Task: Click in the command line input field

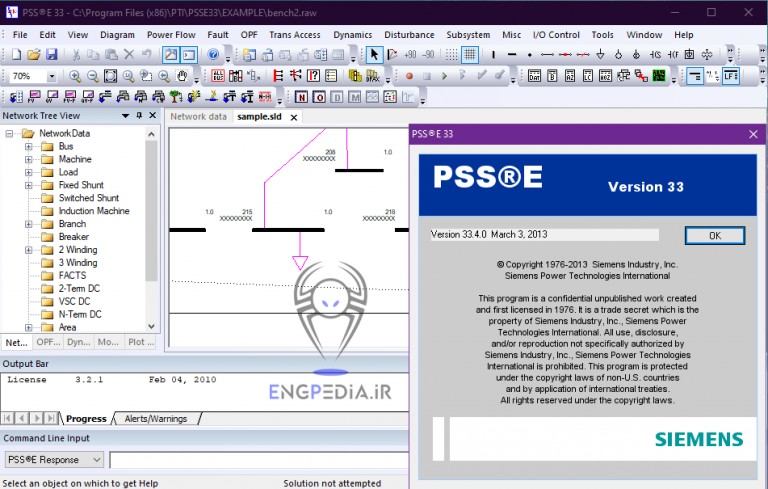Action: 259,460
